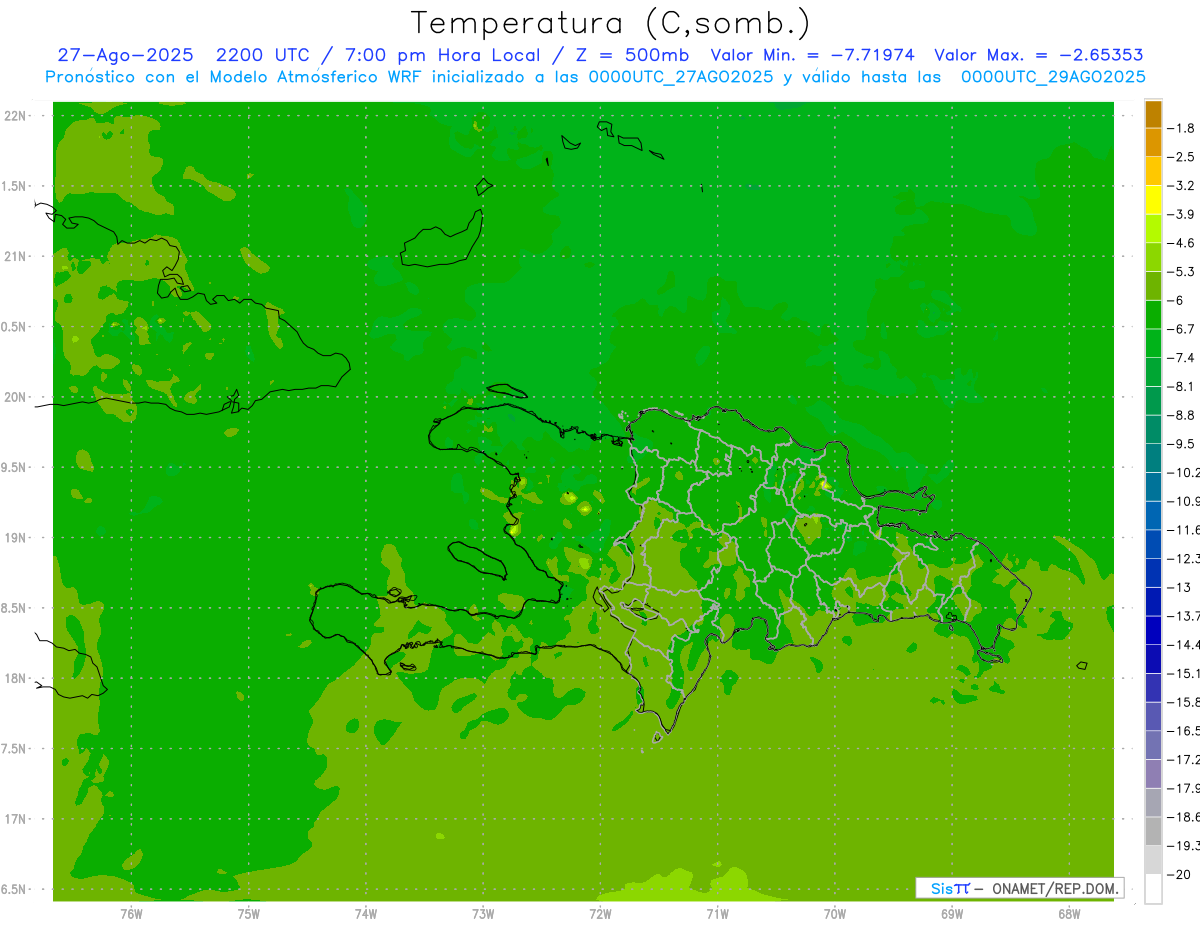Click the '-18.6' colorbar label
The image size is (1200, 927).
coord(1184,817)
